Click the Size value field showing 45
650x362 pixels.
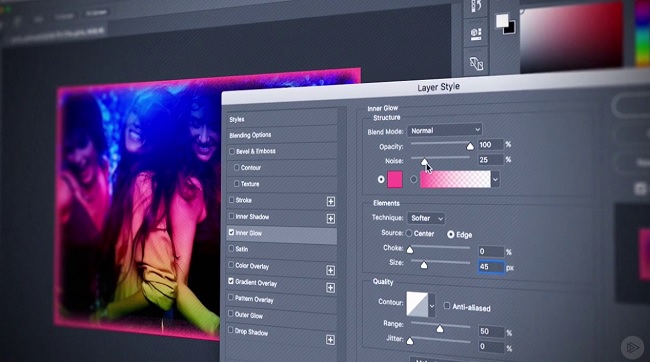click(x=491, y=267)
